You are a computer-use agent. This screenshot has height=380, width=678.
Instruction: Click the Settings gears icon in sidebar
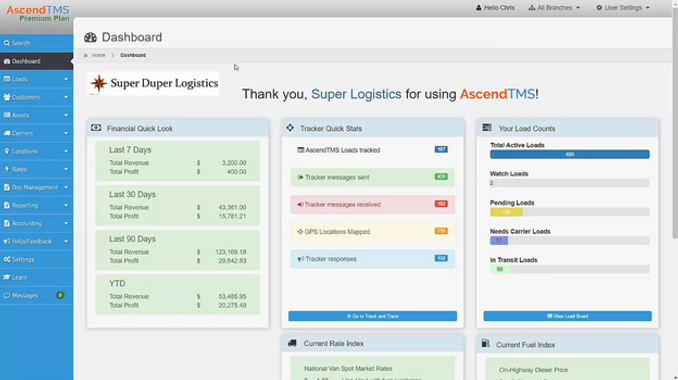pos(7,259)
